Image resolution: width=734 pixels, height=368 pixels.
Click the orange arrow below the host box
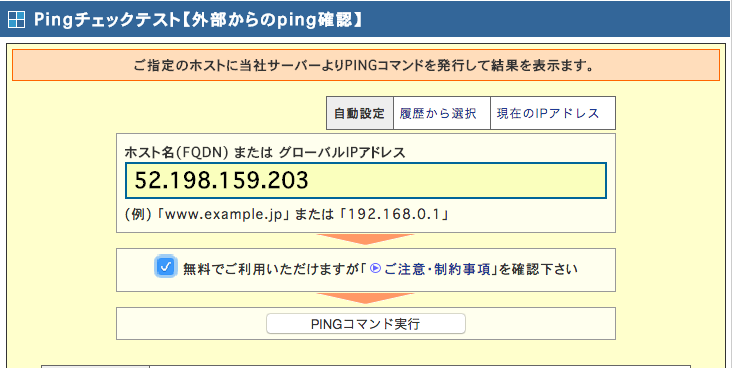click(365, 239)
